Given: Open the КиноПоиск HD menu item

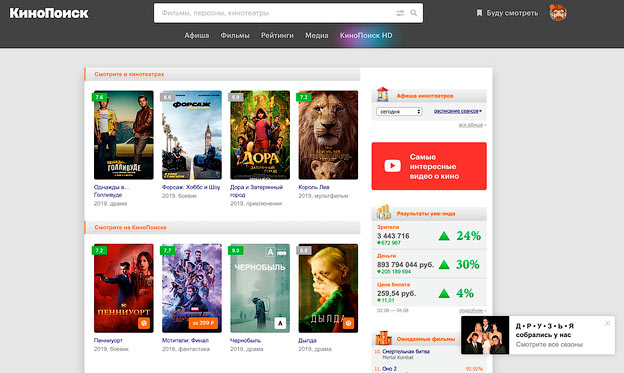Looking at the screenshot, I should coord(366,35).
